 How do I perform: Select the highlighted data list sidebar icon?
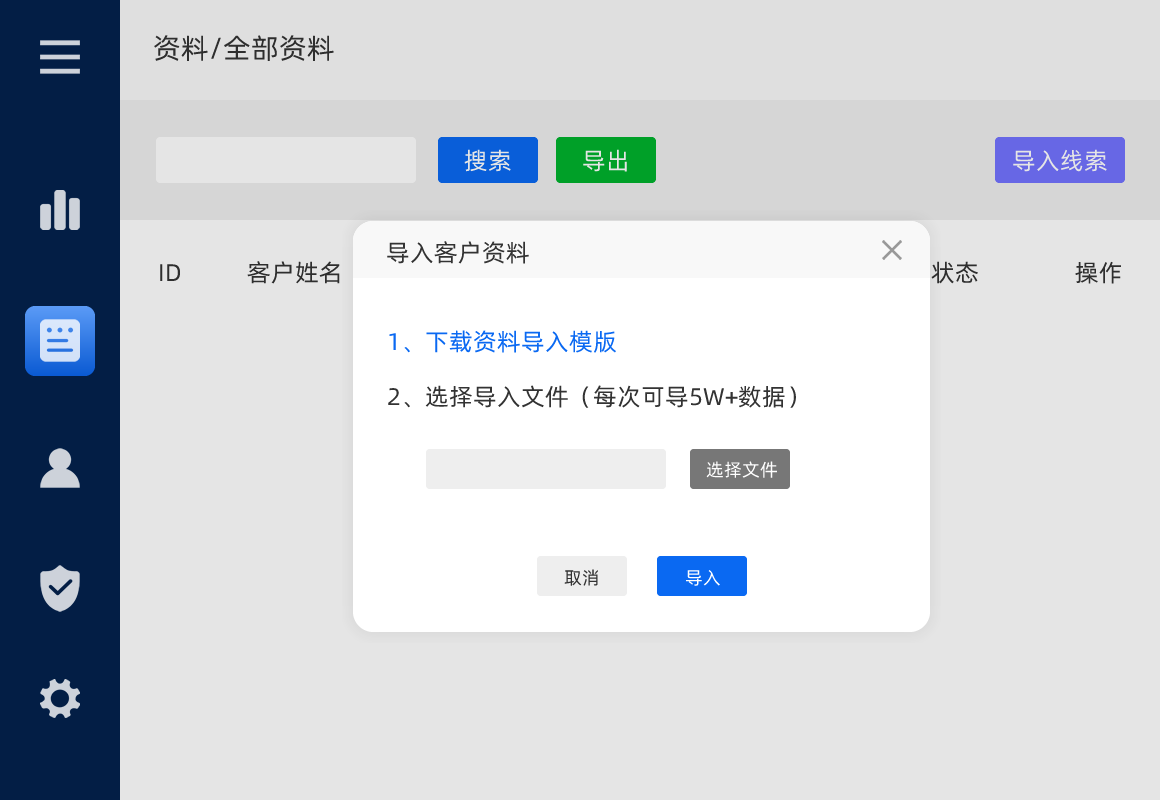click(x=60, y=341)
